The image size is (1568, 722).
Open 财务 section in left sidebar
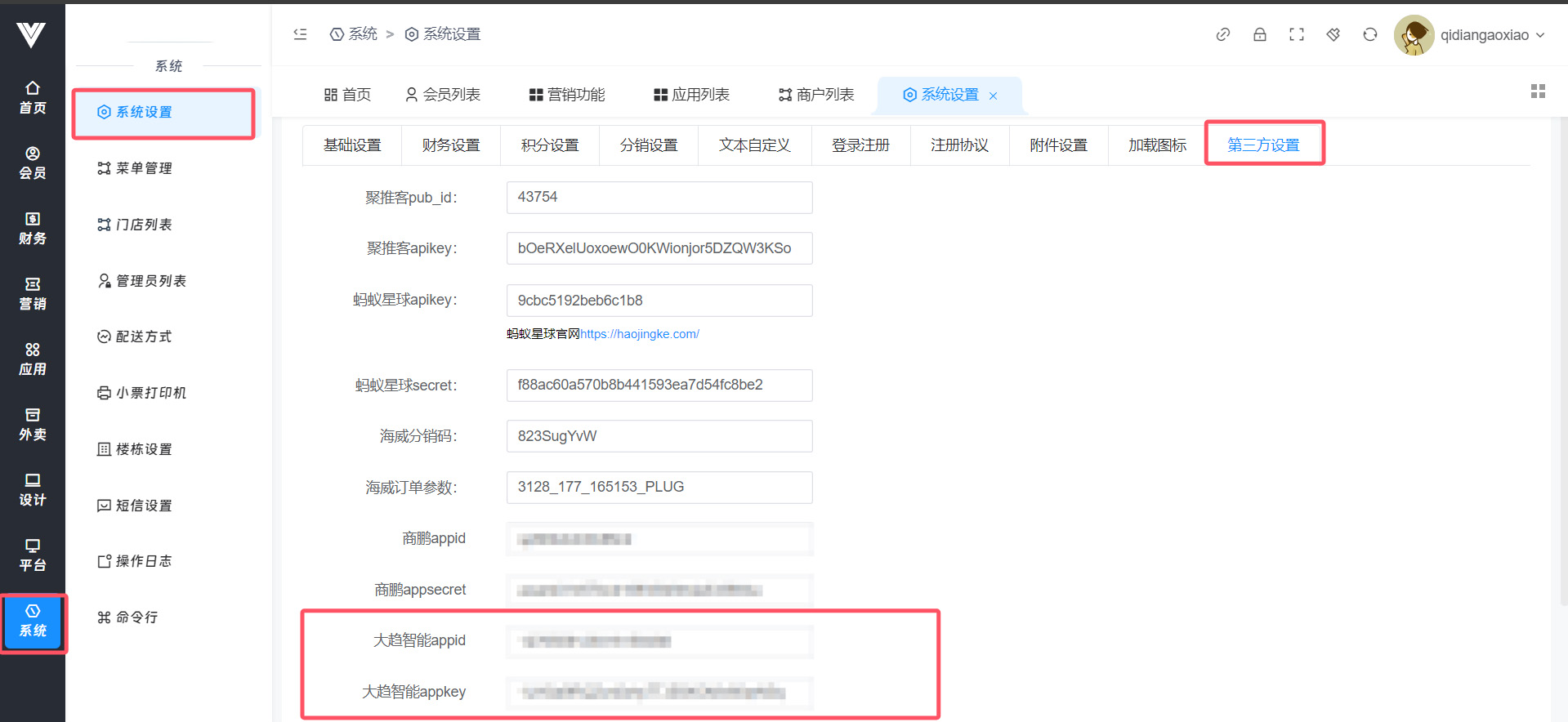(x=33, y=228)
